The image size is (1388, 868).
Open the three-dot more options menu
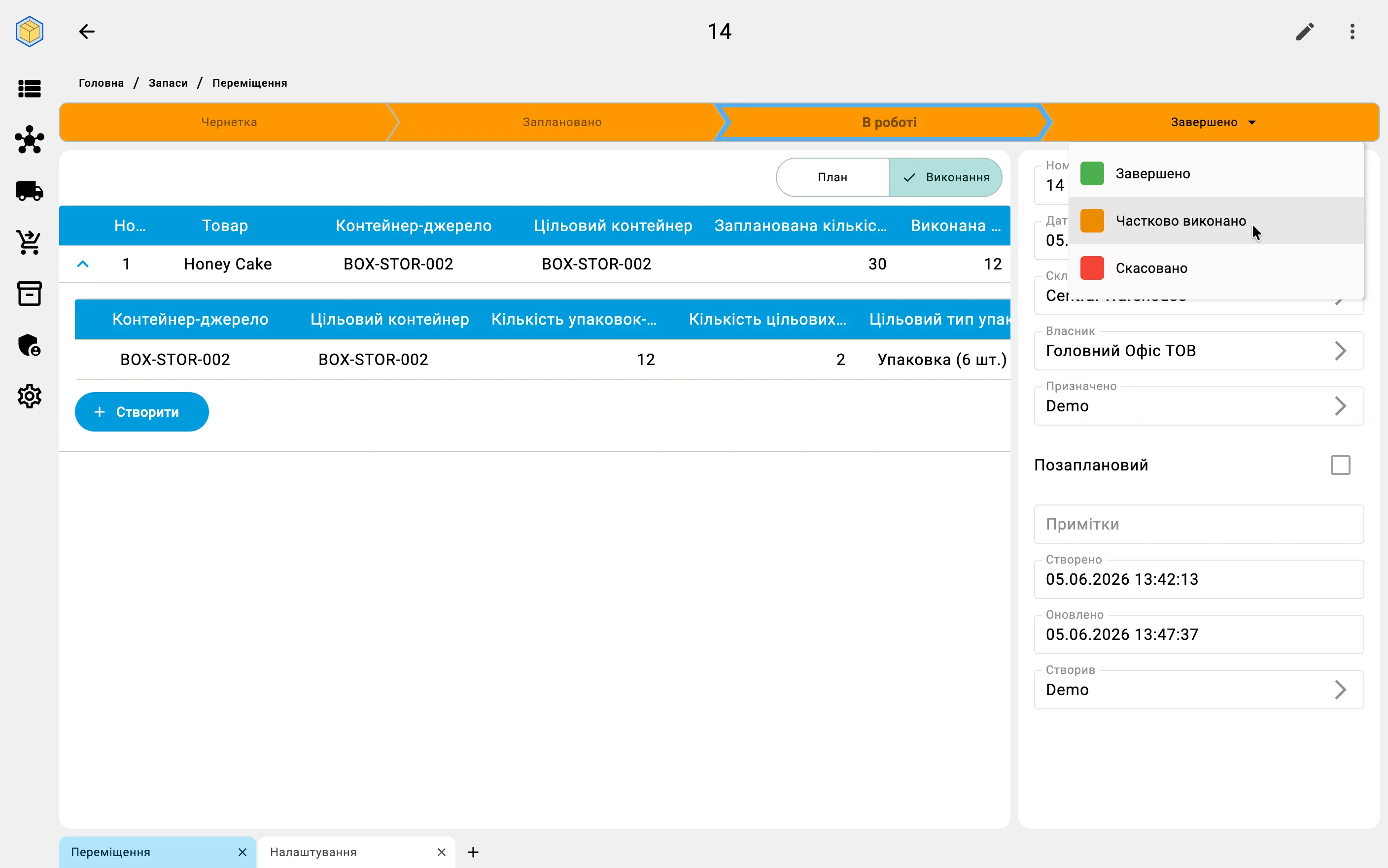1353,31
